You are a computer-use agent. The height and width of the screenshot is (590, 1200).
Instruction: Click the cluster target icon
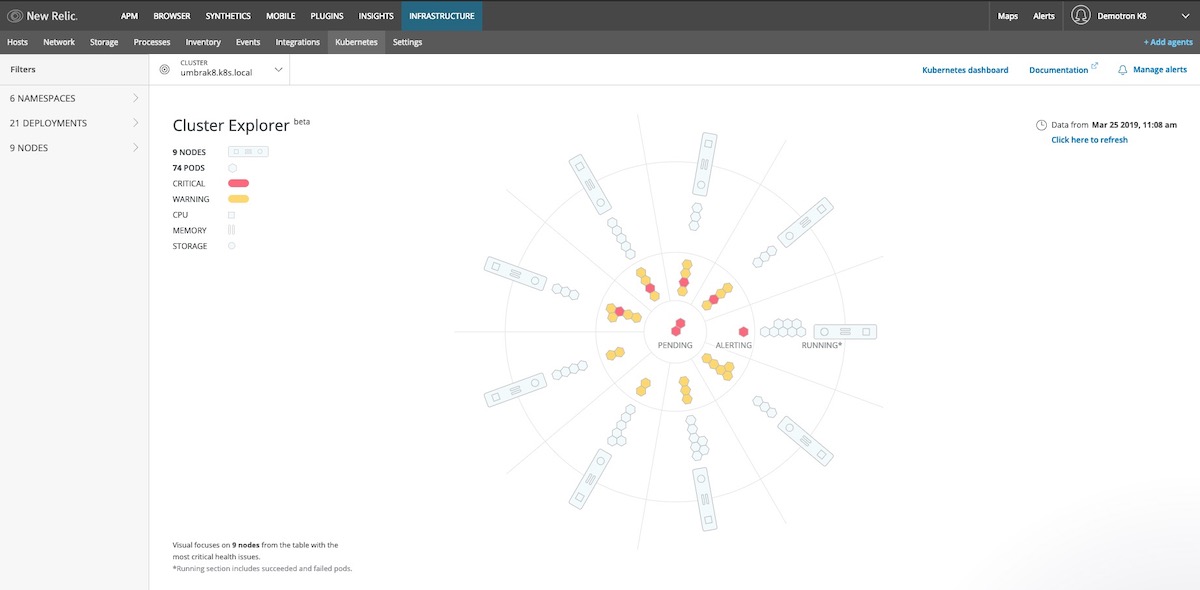tap(165, 70)
